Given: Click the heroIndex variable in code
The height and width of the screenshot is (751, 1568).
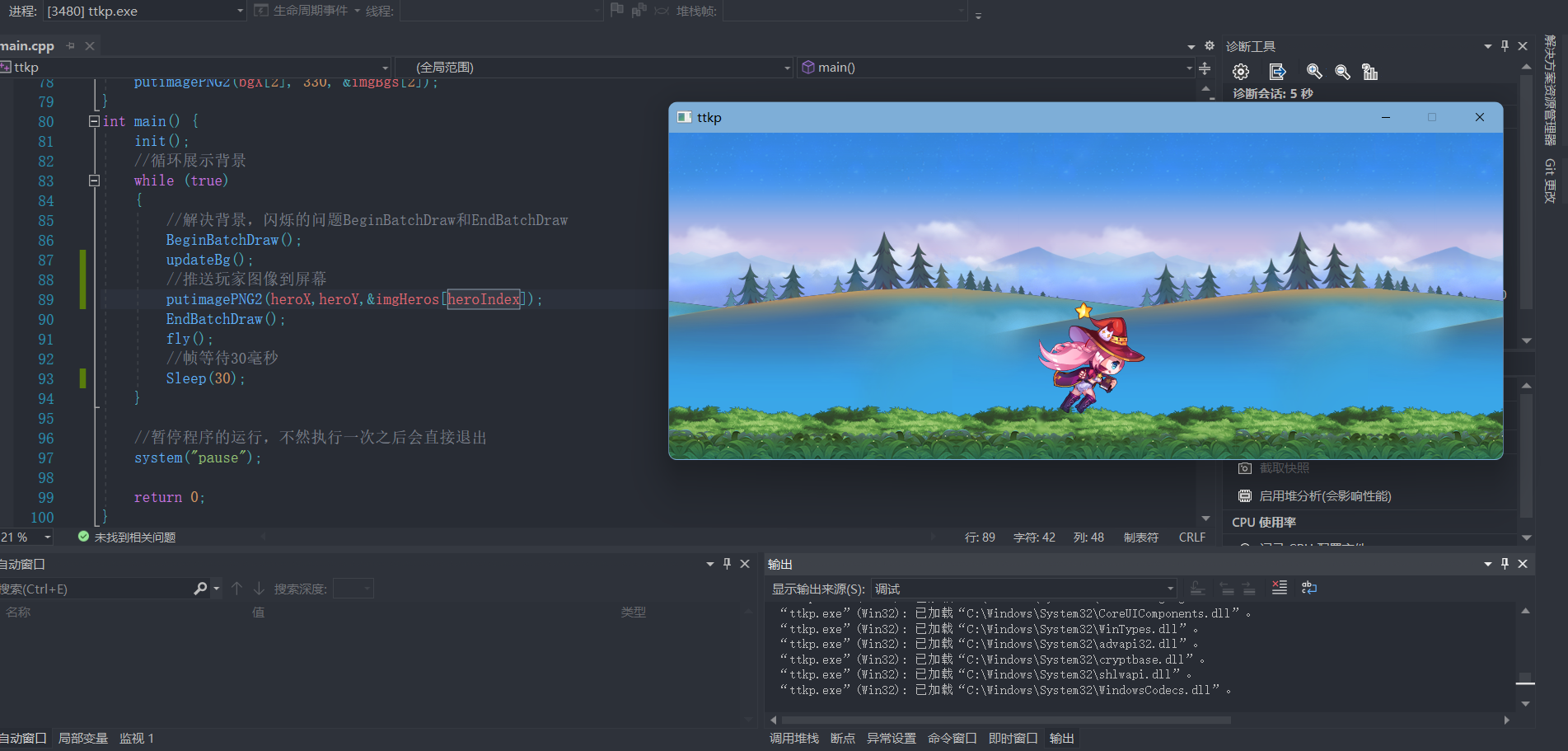Looking at the screenshot, I should tap(484, 299).
